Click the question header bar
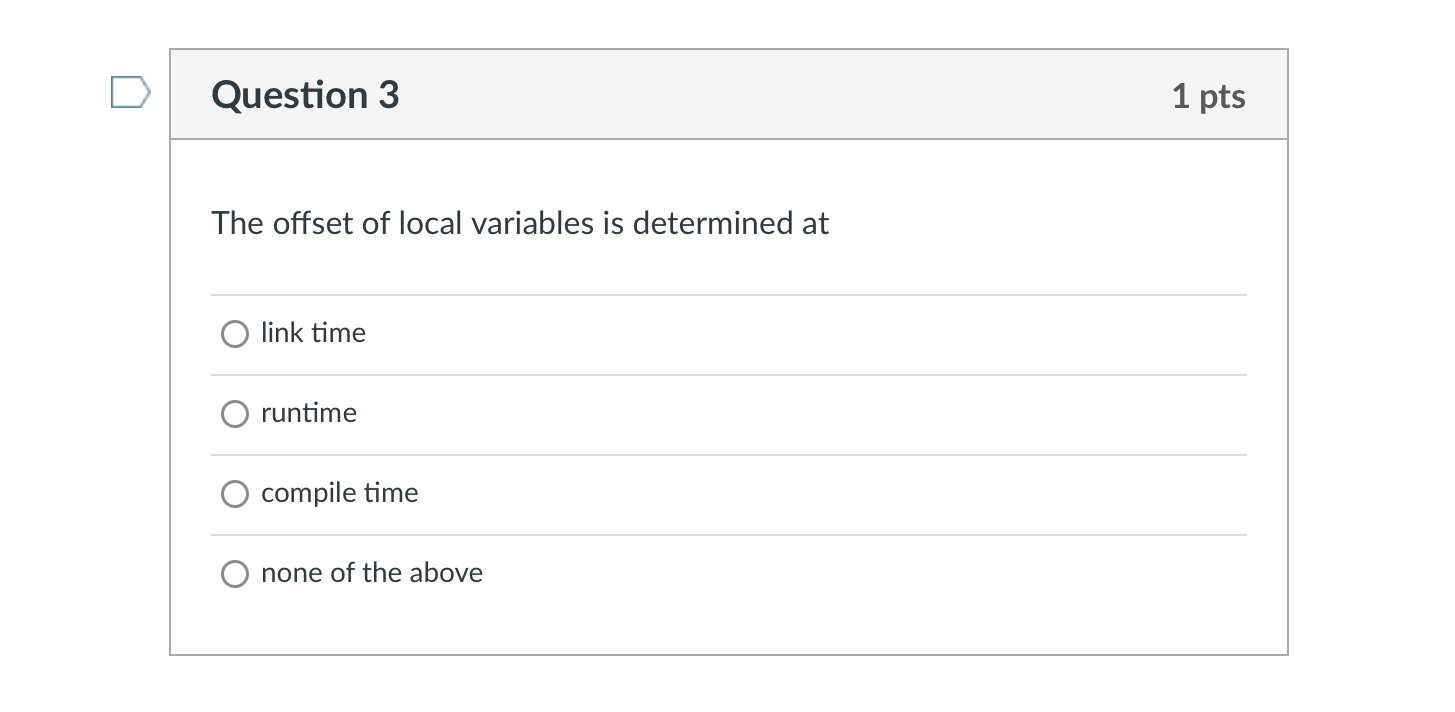This screenshot has height=712, width=1455. pyautogui.click(x=728, y=94)
